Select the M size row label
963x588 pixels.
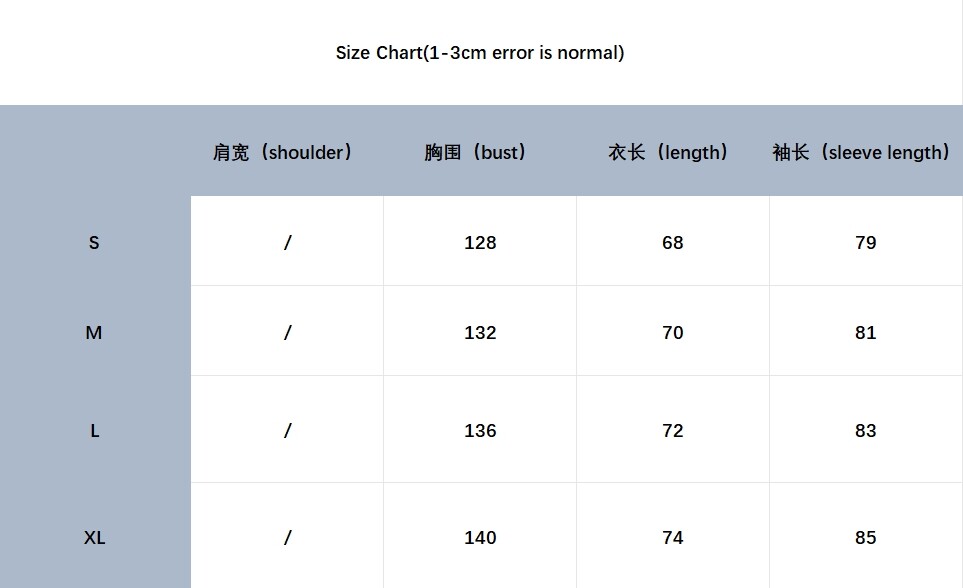pyautogui.click(x=94, y=332)
